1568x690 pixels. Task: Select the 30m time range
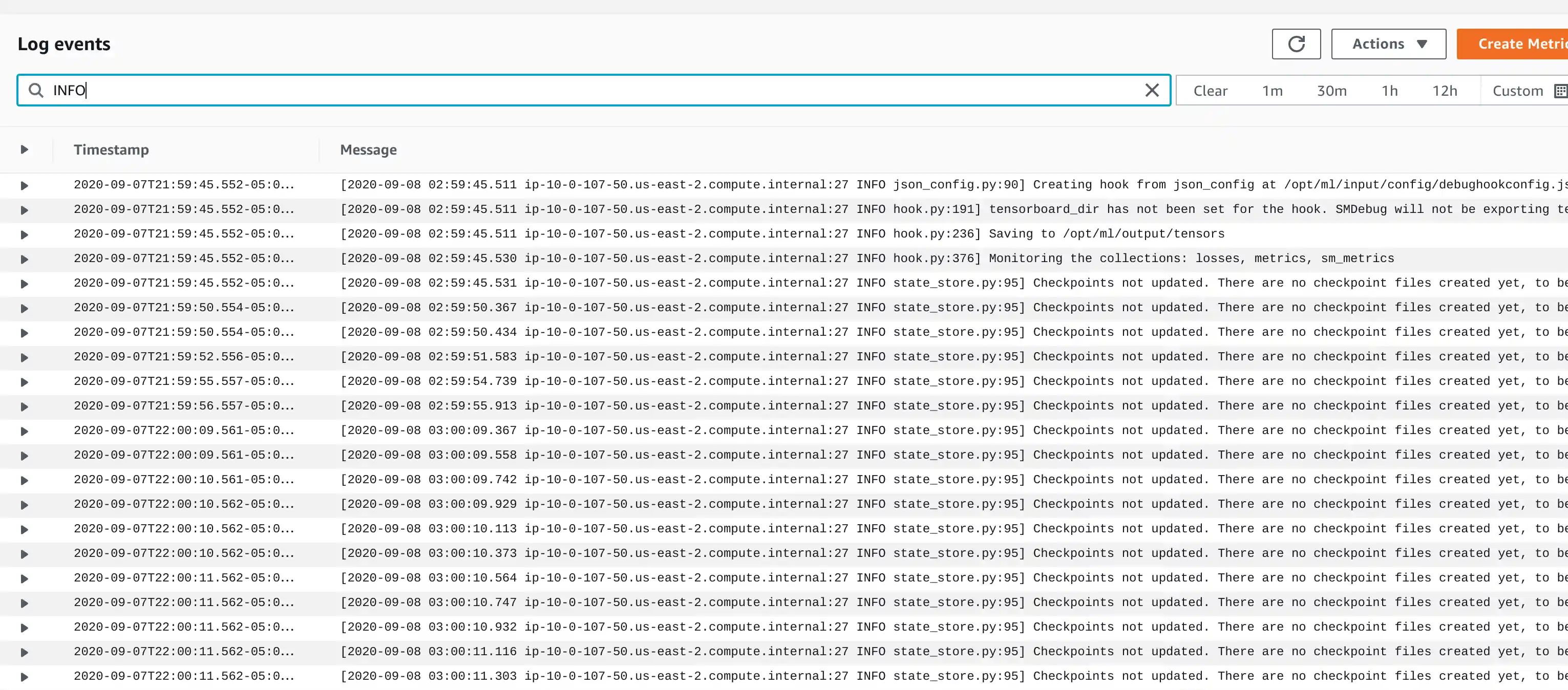[1331, 91]
